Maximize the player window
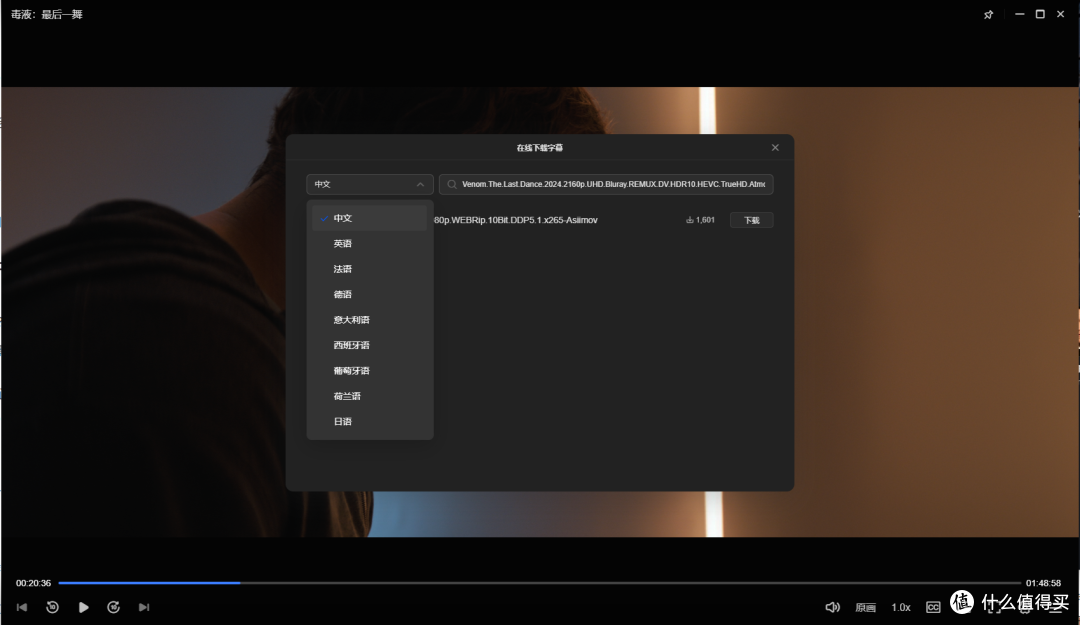This screenshot has height=625, width=1080. tap(1040, 14)
